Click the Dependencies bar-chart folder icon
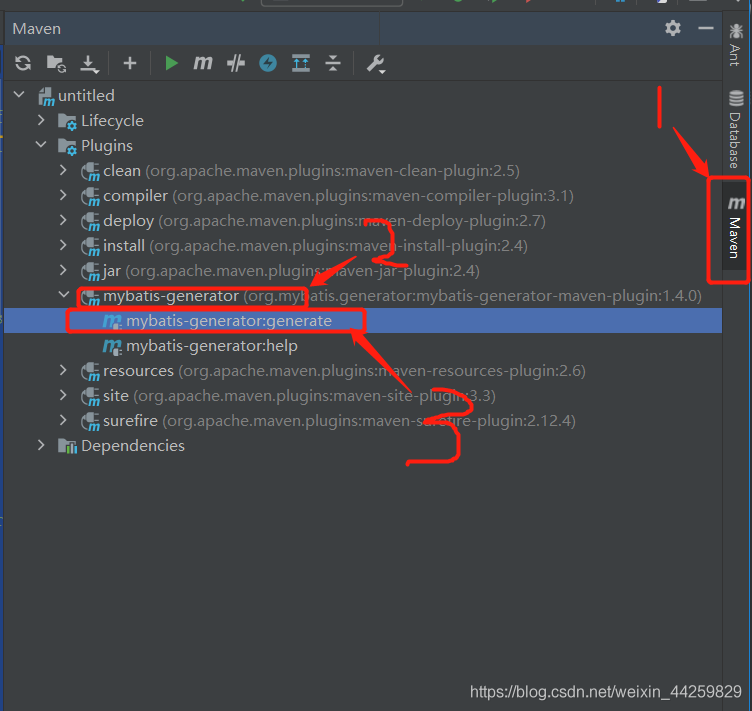Screen dimensions: 752x711 tap(67, 446)
